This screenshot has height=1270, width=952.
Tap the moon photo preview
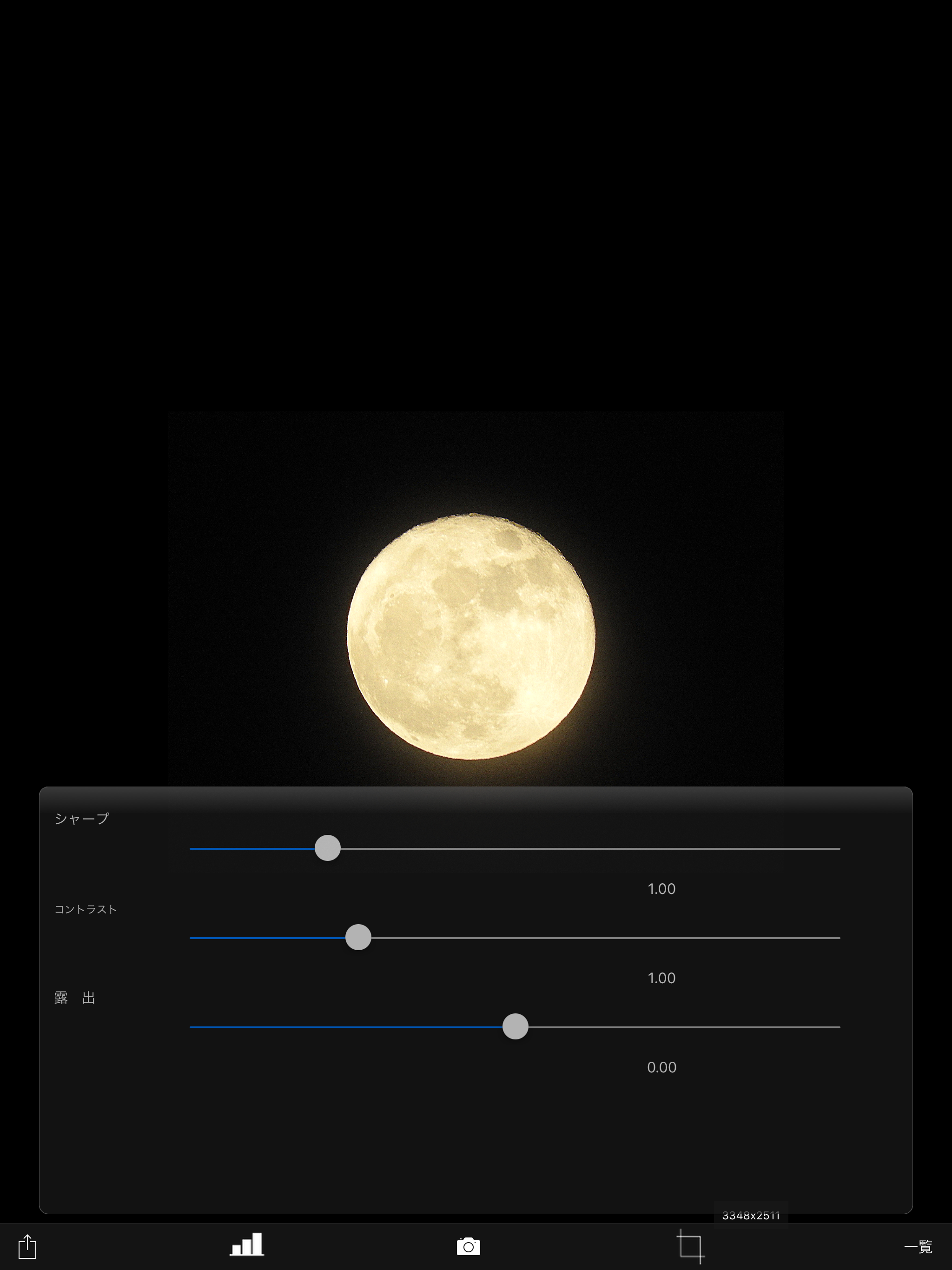point(471,636)
